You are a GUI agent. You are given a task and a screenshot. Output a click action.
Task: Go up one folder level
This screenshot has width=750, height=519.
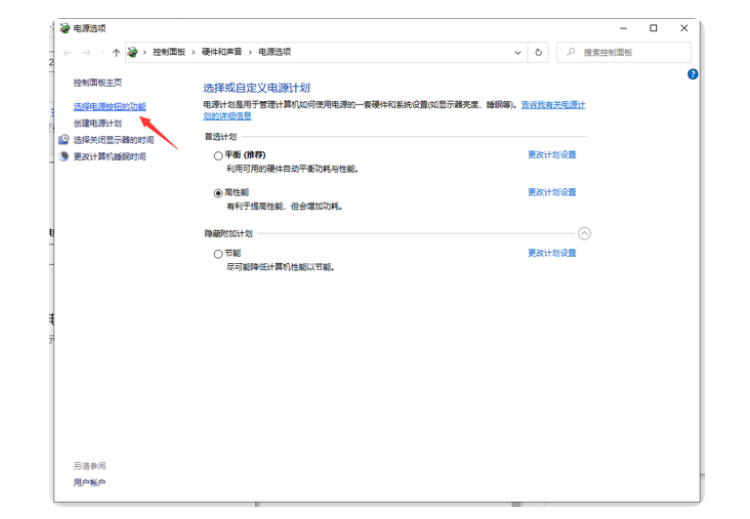click(116, 52)
